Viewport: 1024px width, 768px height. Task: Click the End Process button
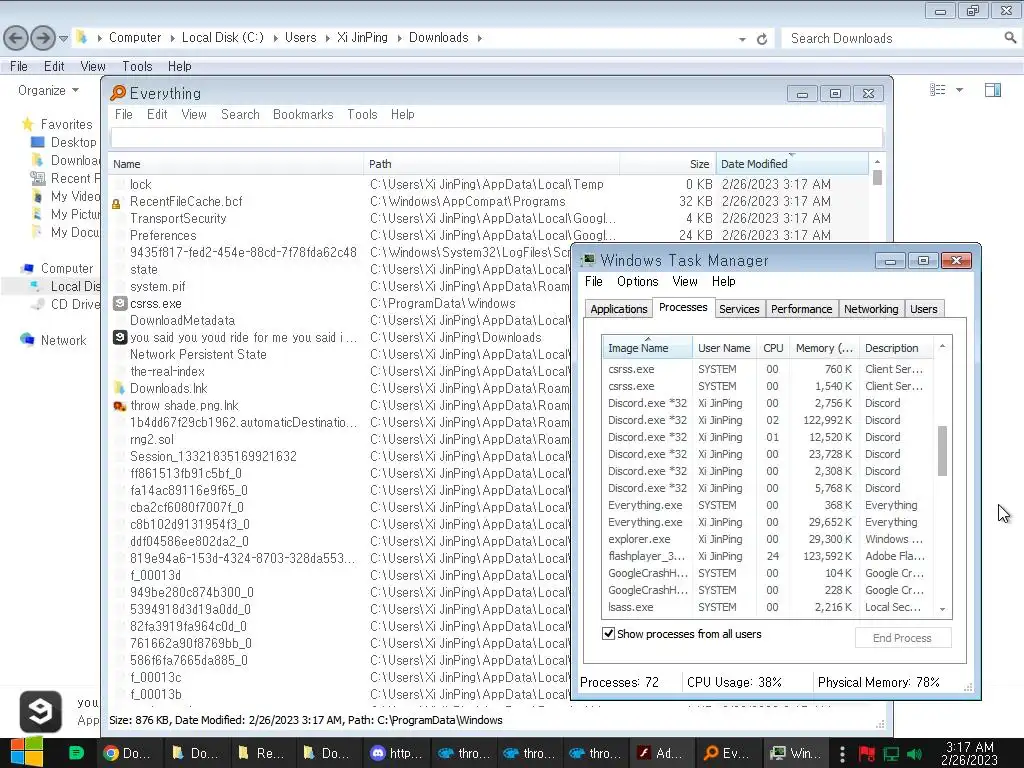pos(903,638)
